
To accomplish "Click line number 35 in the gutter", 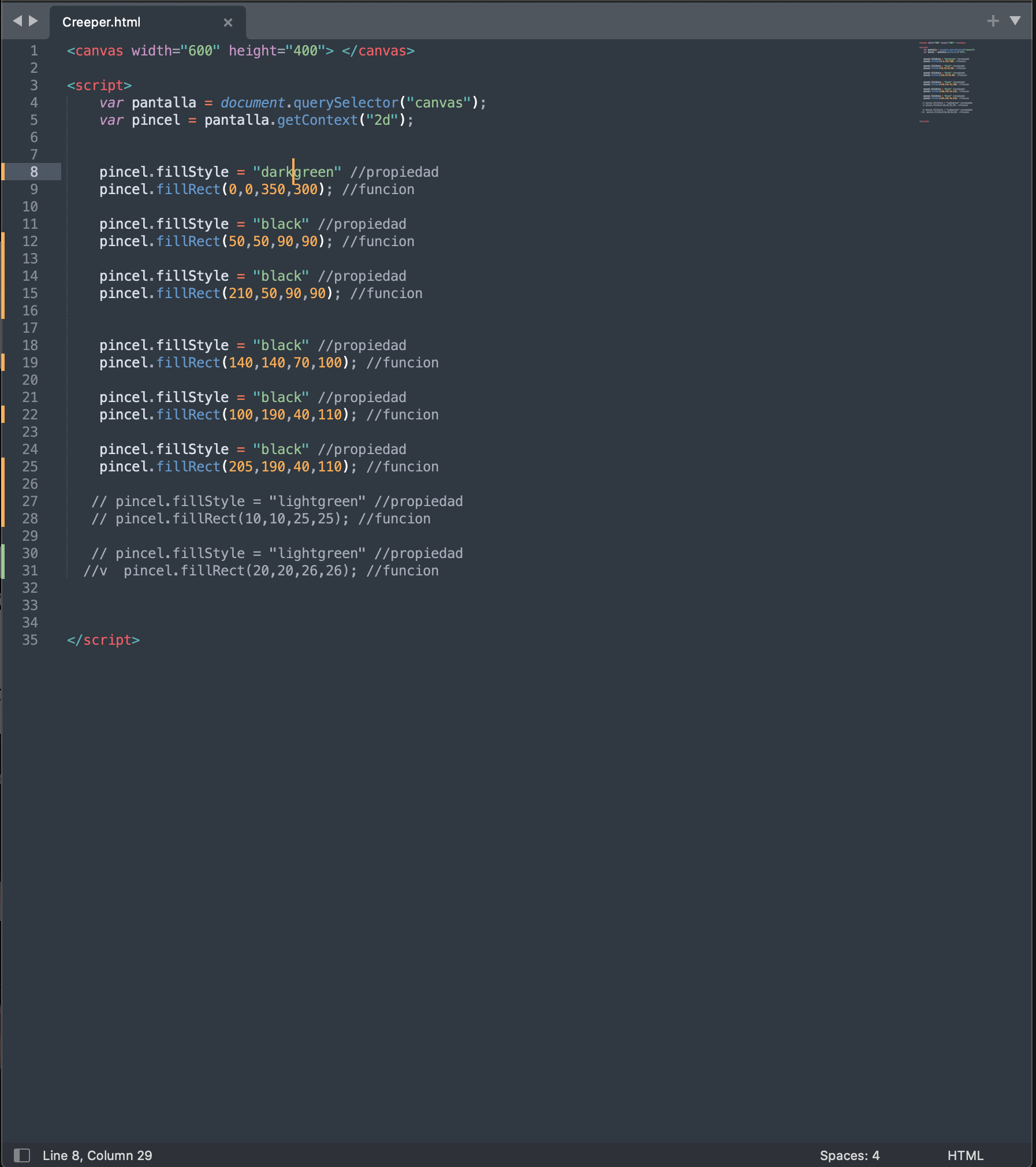I will pyautogui.click(x=30, y=640).
